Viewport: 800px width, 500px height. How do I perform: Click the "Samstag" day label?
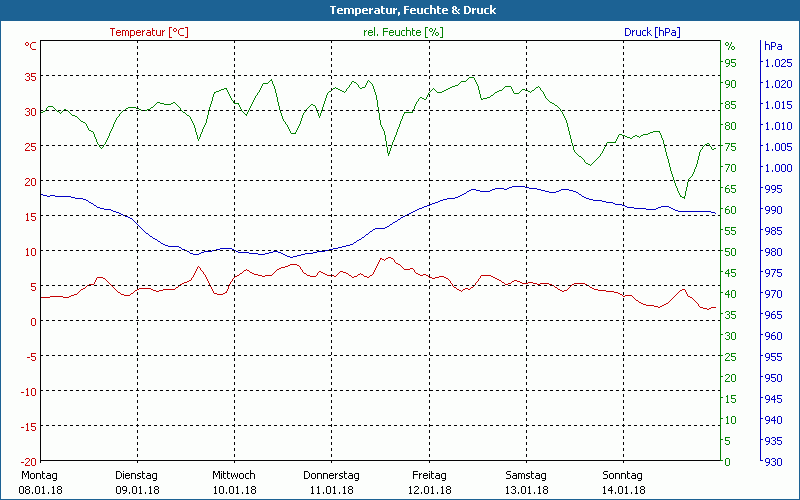[526, 476]
